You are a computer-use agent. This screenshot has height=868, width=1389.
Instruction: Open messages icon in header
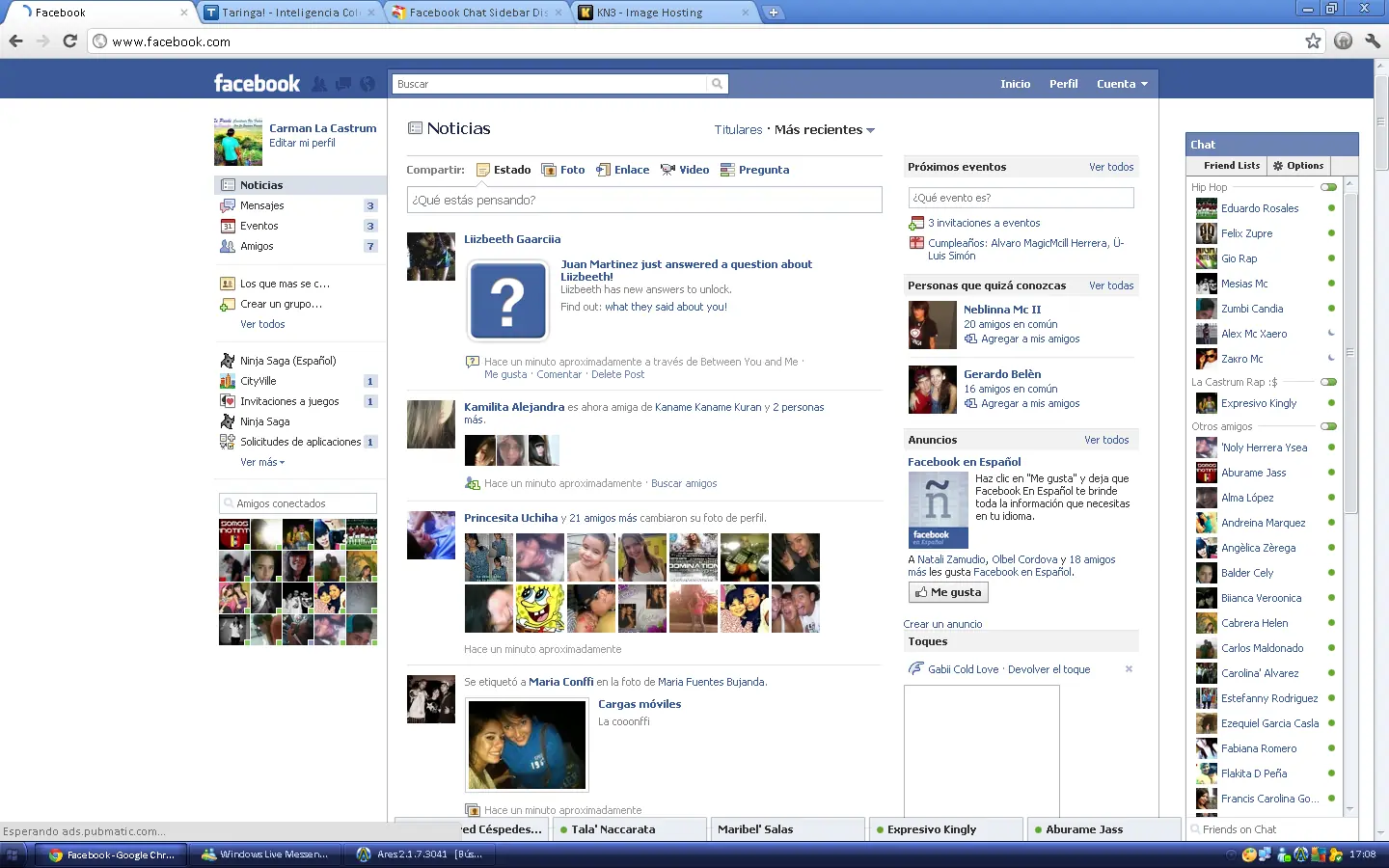[x=343, y=84]
